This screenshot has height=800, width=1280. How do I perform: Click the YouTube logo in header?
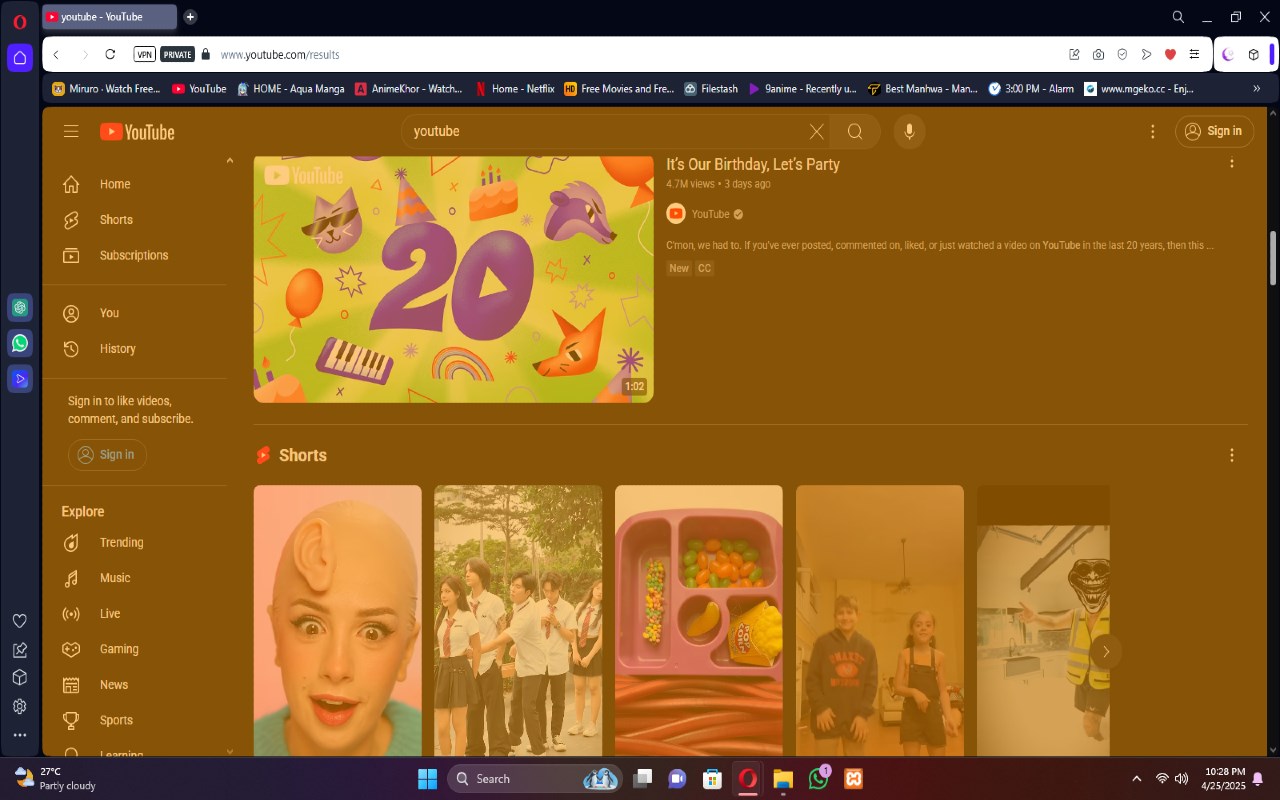137,131
